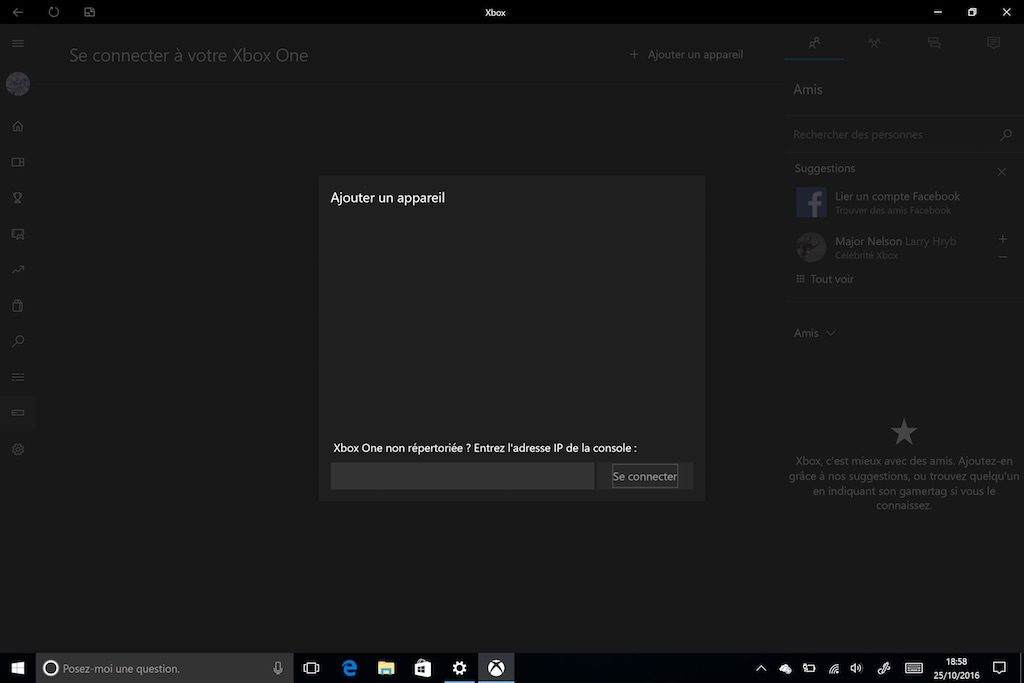Open the Wi-Fi network tray icon
The height and width of the screenshot is (683, 1024).
(x=833, y=668)
